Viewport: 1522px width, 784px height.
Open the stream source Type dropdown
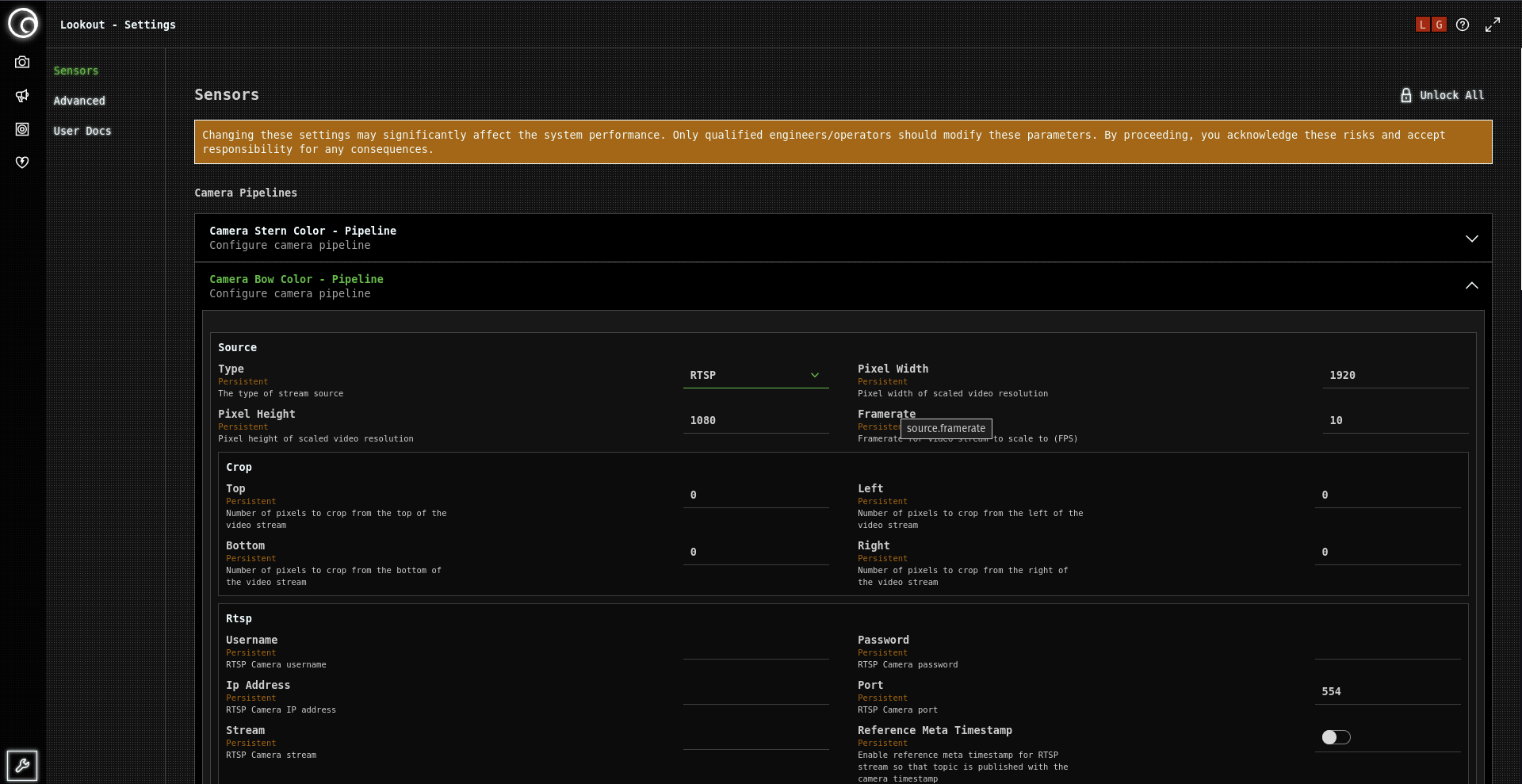[x=755, y=375]
